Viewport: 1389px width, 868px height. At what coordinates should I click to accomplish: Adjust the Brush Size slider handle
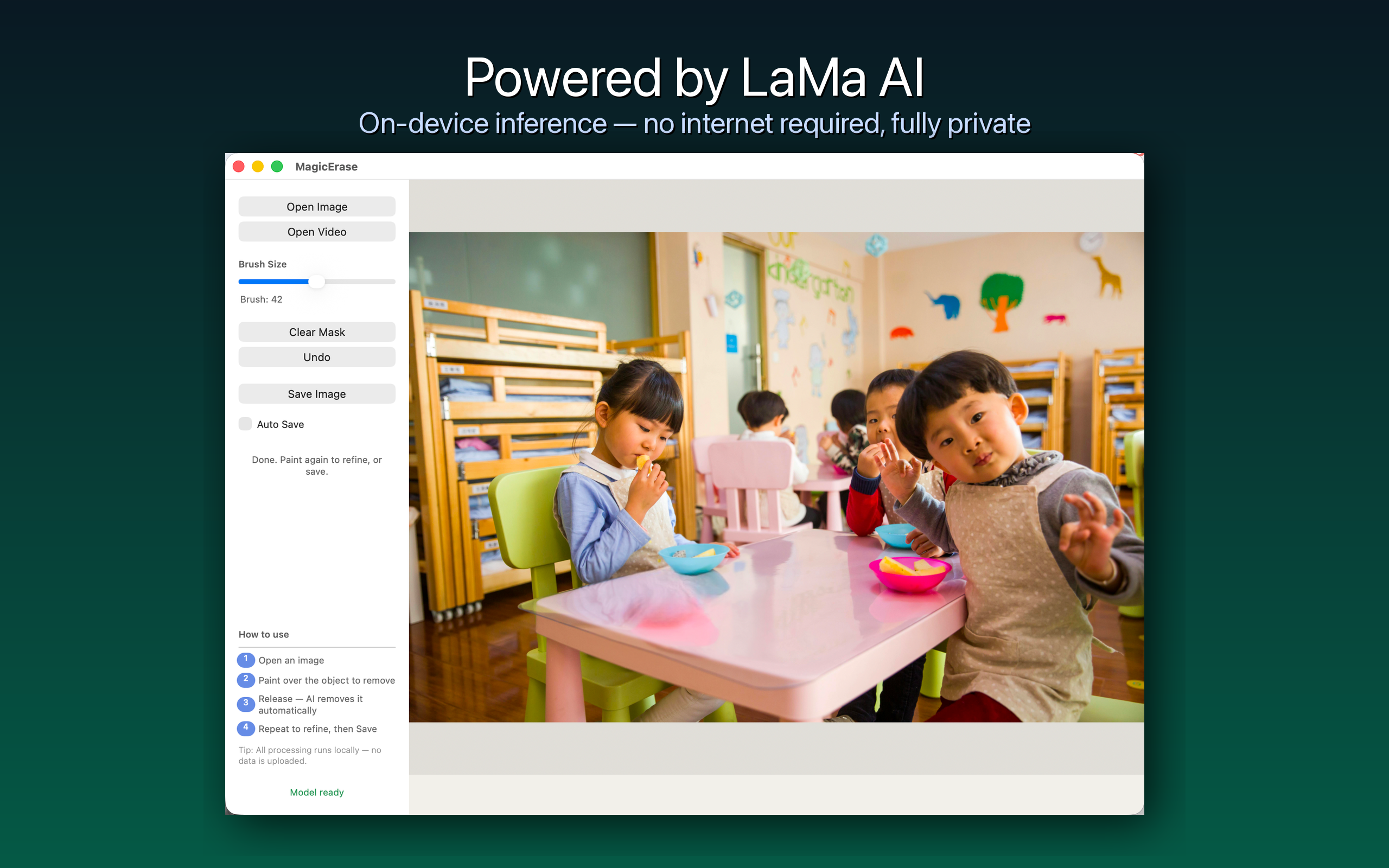point(318,282)
